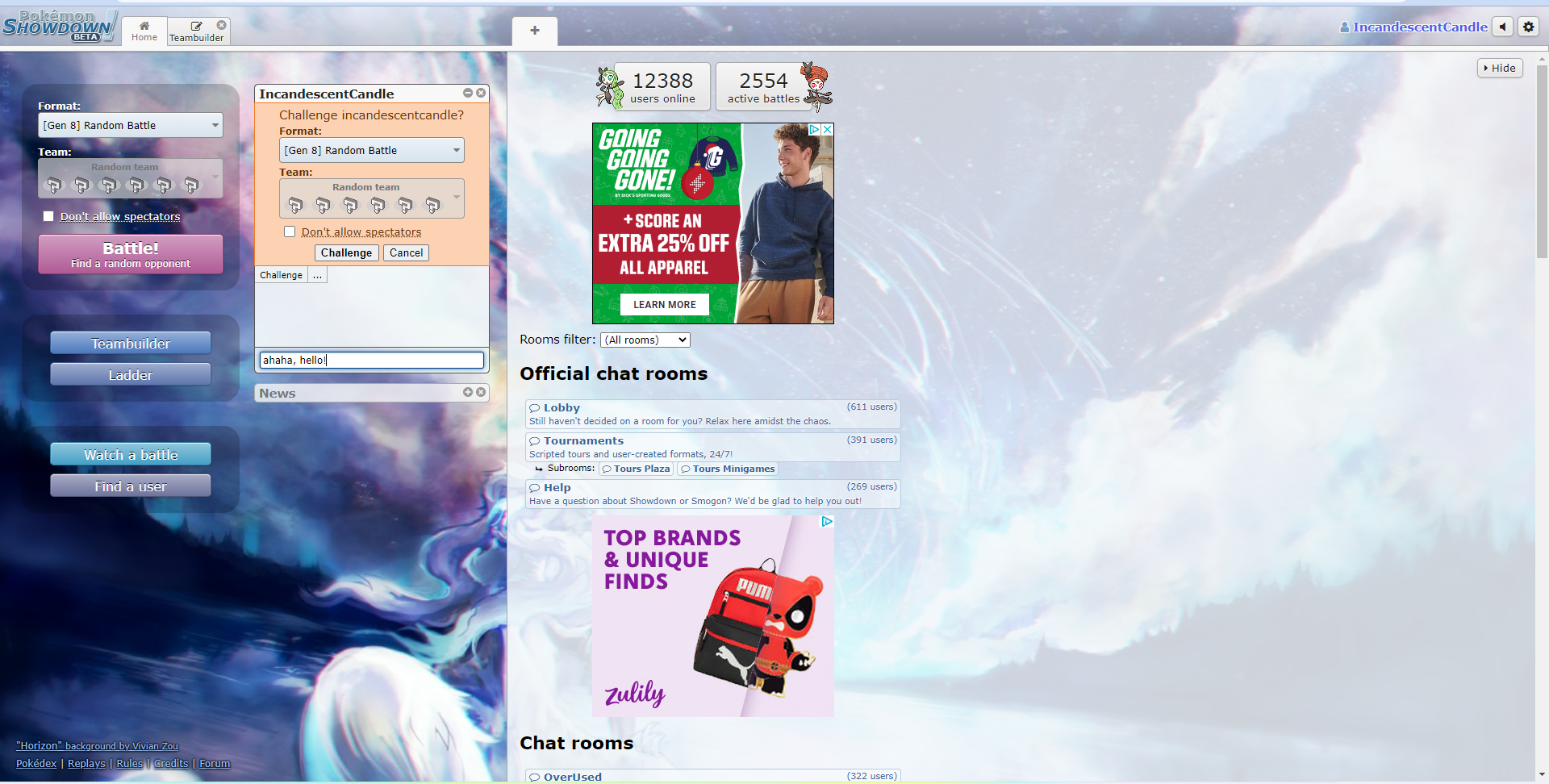Screen dimensions: 1549x784
Task: Click Find a user
Action: coord(131,486)
